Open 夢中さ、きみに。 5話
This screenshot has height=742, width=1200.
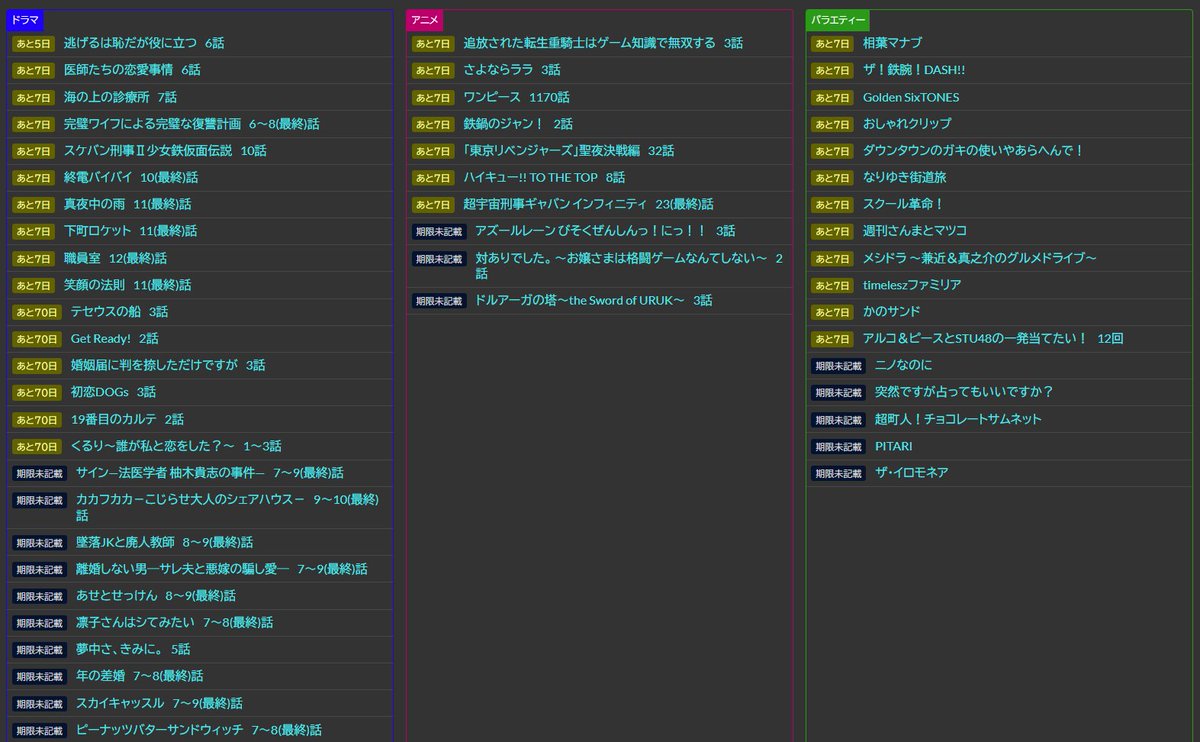pyautogui.click(x=133, y=649)
